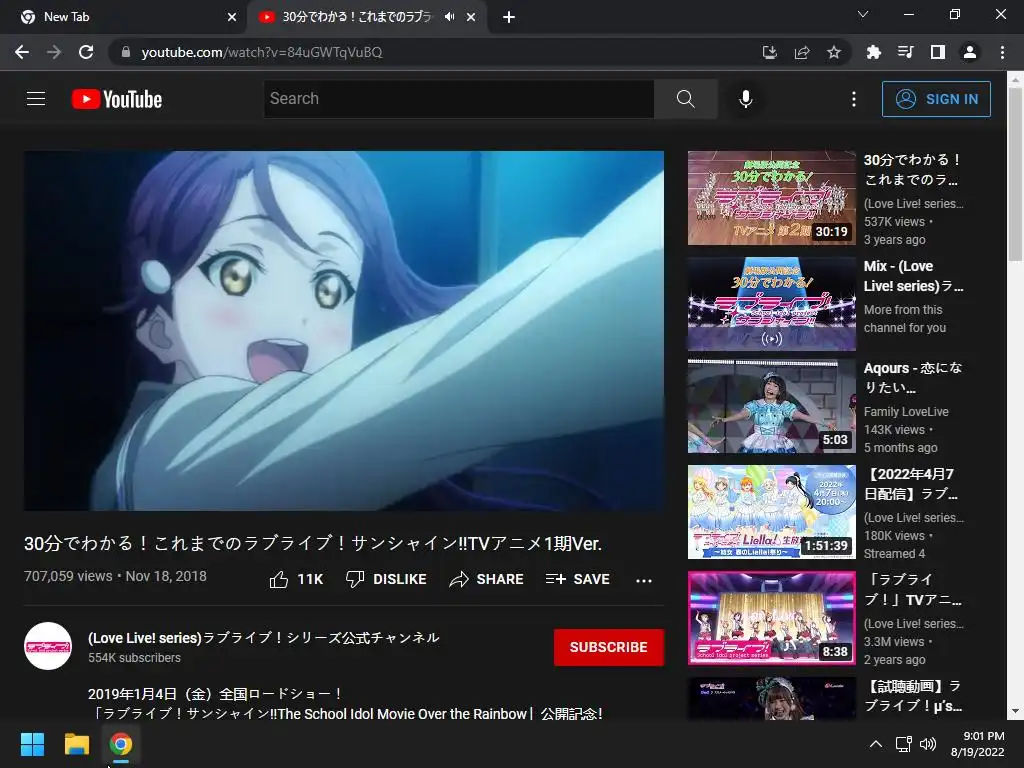Screen dimensions: 1024x768
Task: Open YouTube settings three-dot menu
Action: pyautogui.click(x=854, y=99)
